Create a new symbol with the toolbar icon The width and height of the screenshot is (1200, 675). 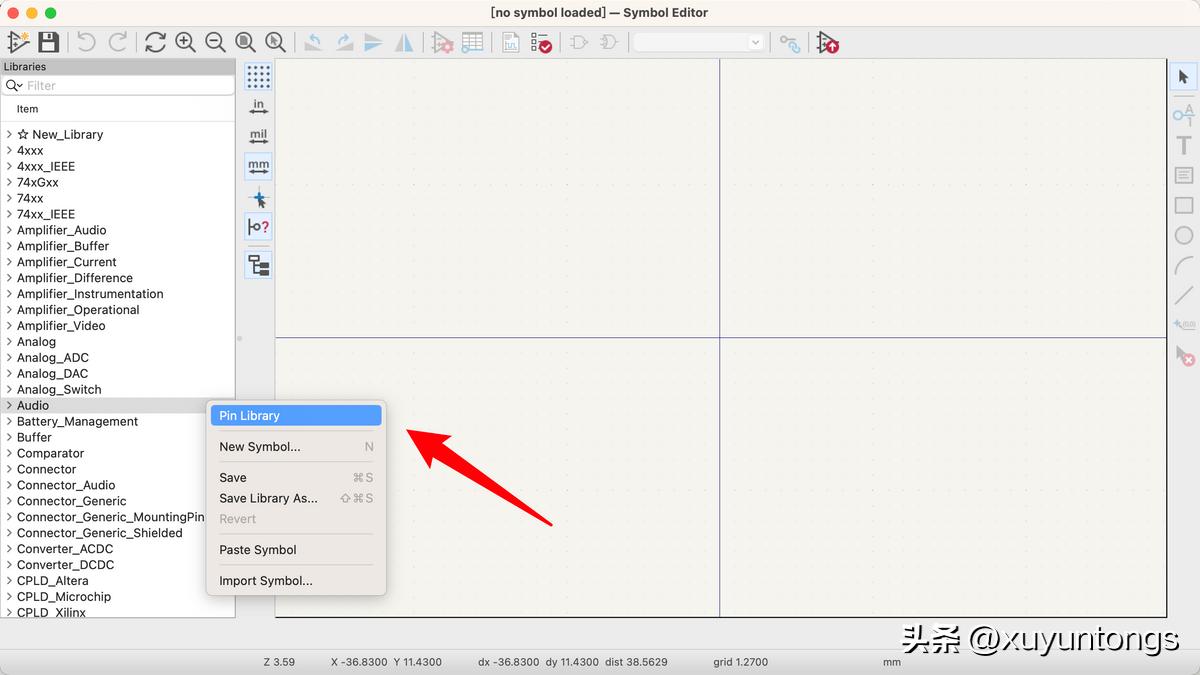tap(17, 42)
